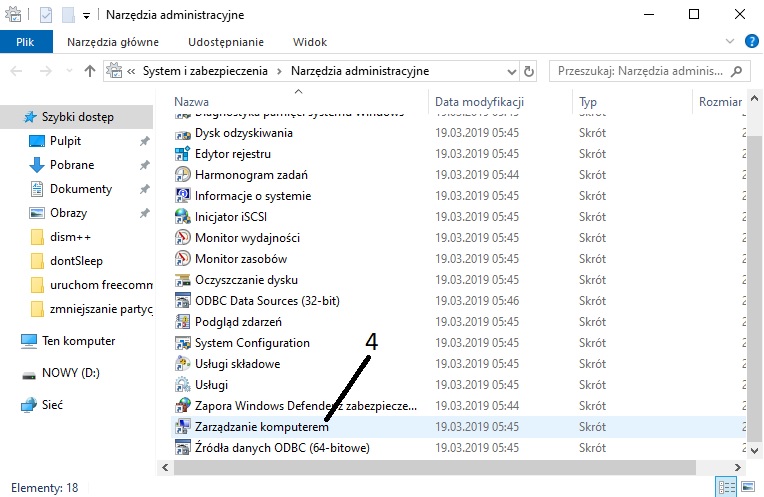
Task: Click Properties quick access toolbar icon
Action: point(46,15)
